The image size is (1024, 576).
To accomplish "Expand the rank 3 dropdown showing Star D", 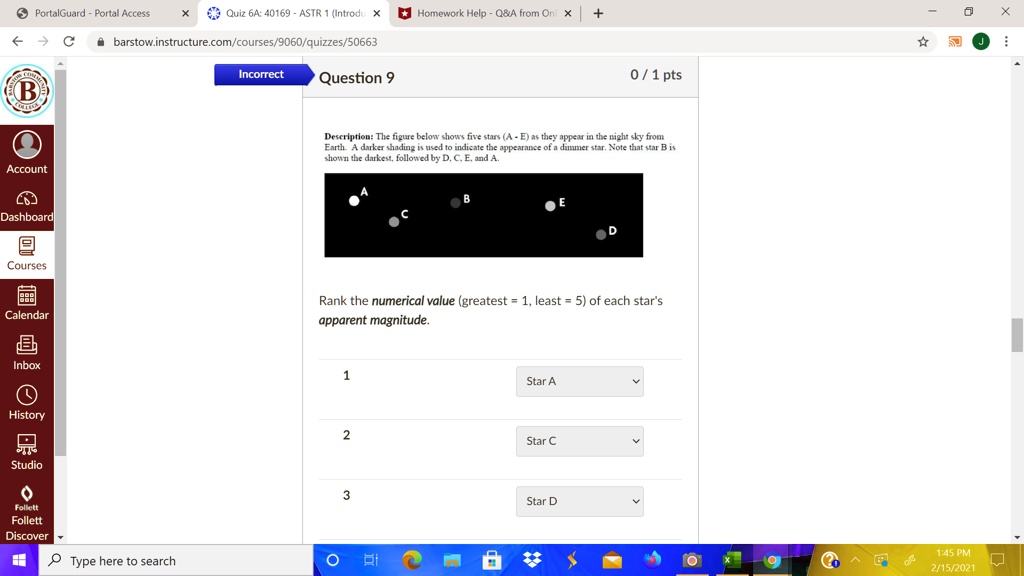I will pyautogui.click(x=580, y=502).
